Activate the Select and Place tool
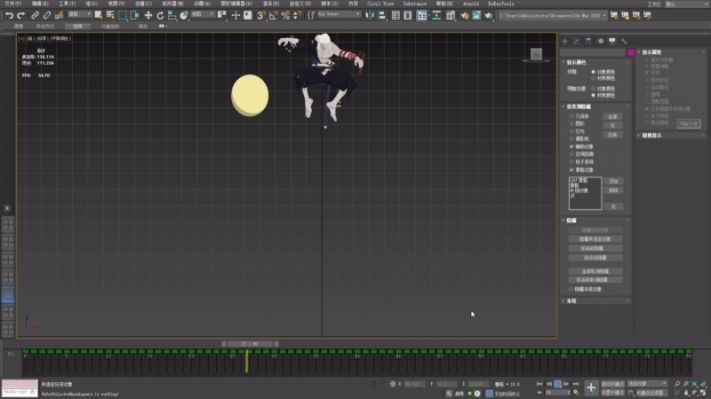The height and width of the screenshot is (399, 711). pos(184,15)
